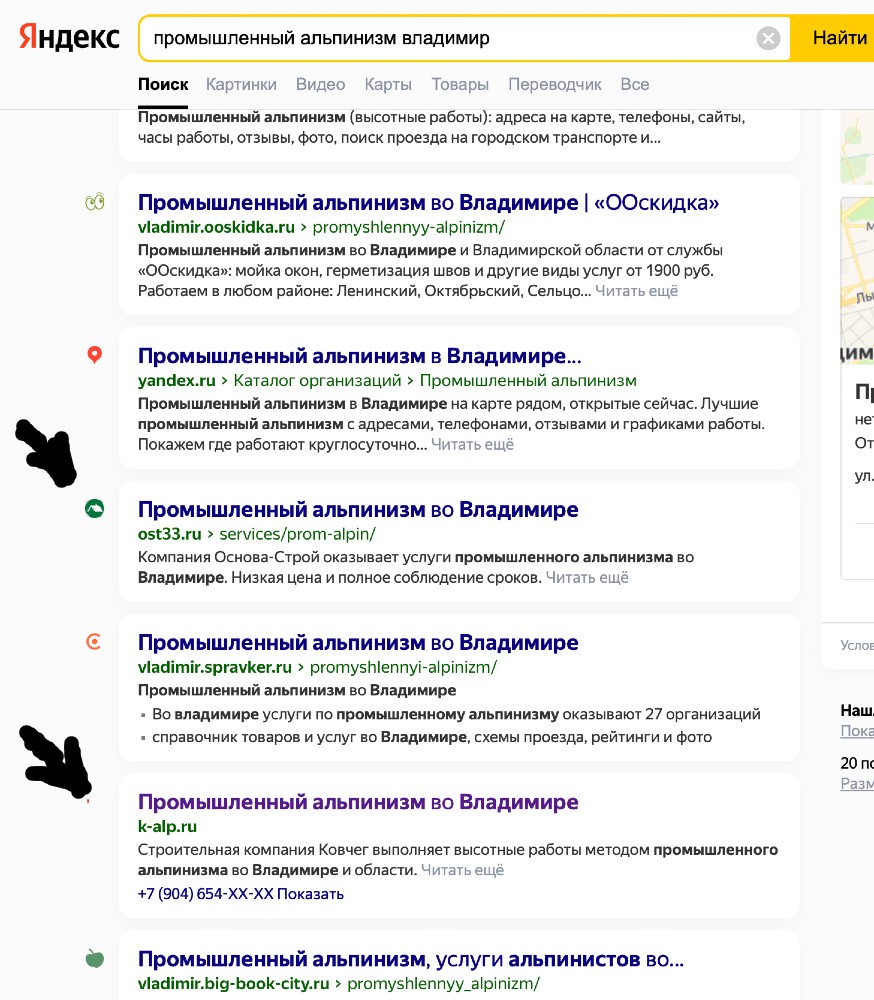Open the k-alp.ru domain link
This screenshot has height=1000, width=874.
click(167, 827)
